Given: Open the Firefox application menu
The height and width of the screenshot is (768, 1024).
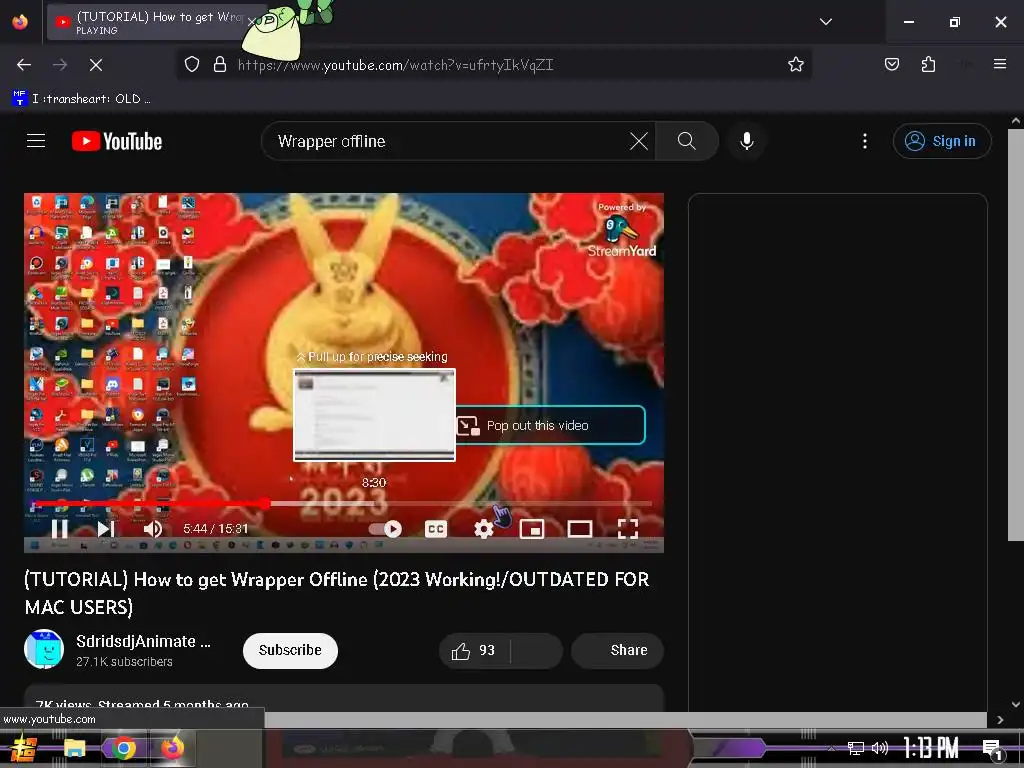Looking at the screenshot, I should [1000, 64].
